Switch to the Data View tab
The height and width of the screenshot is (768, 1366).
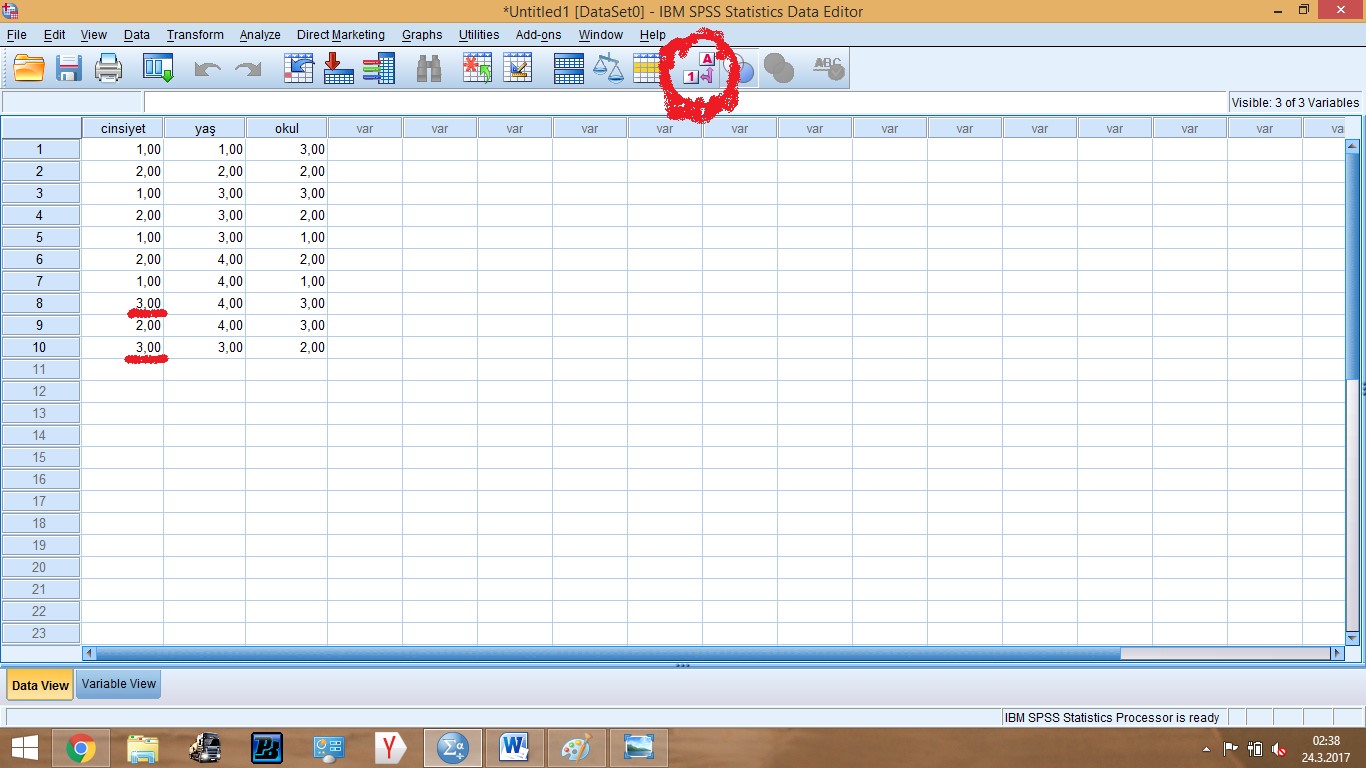pyautogui.click(x=40, y=685)
